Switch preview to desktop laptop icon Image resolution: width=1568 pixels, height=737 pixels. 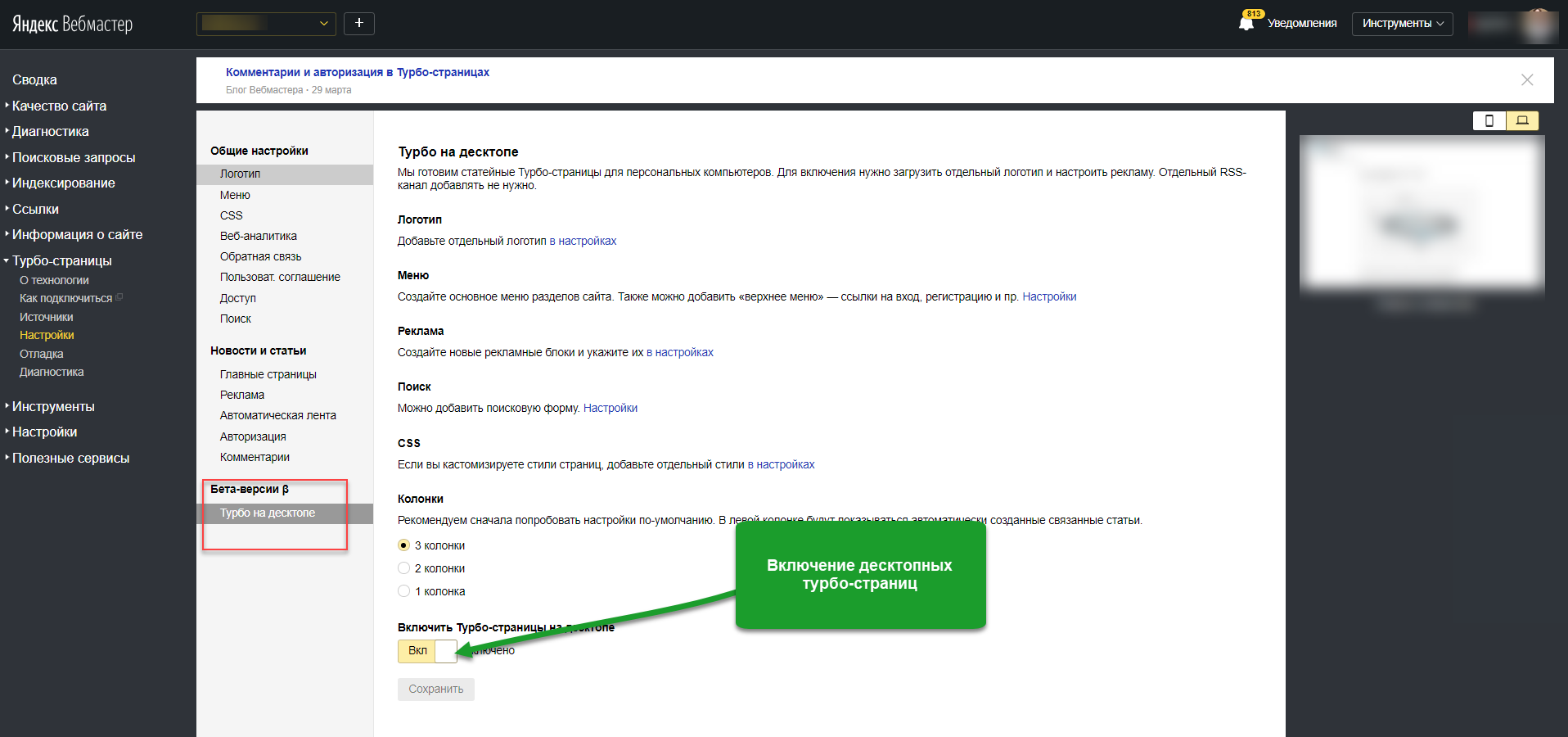1522,120
